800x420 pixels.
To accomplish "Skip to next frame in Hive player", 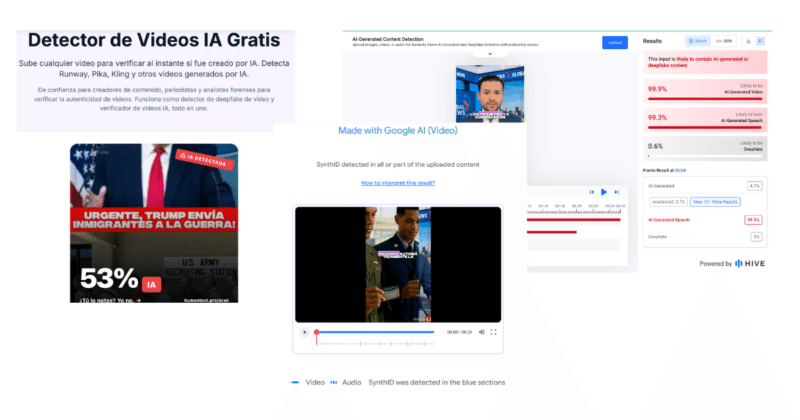I will (616, 192).
